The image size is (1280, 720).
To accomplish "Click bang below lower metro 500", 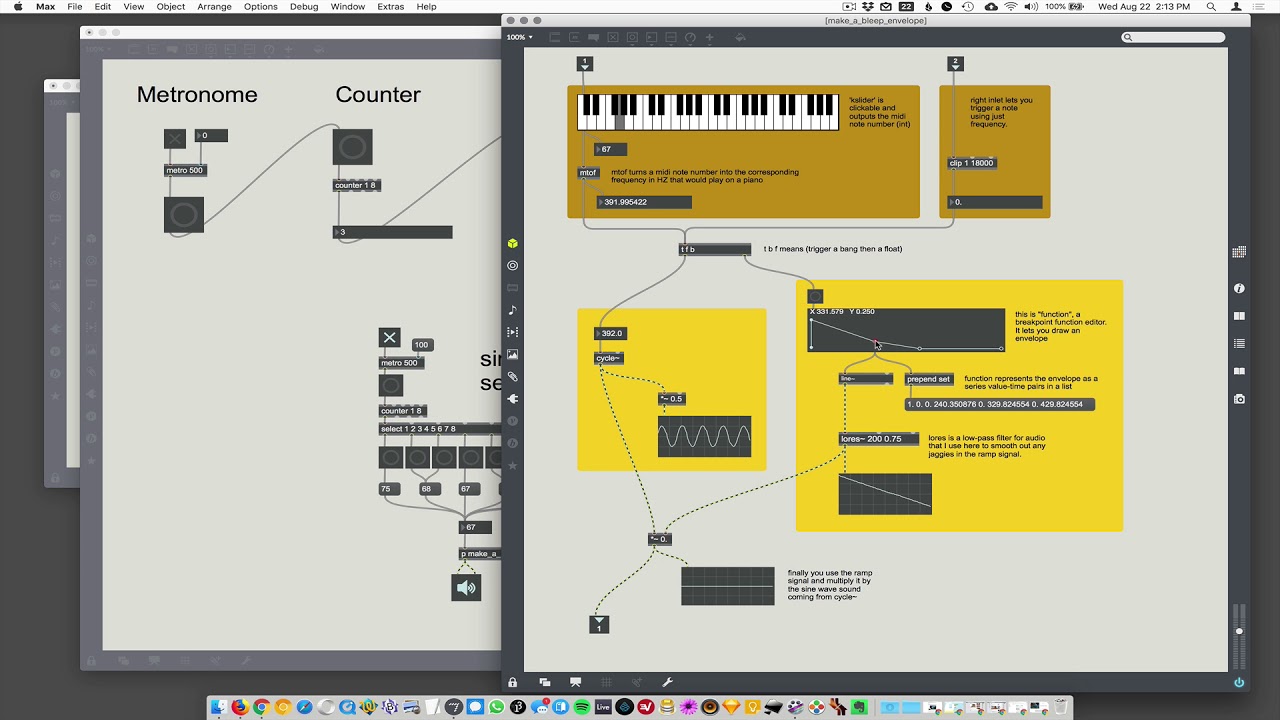I will click(x=391, y=386).
